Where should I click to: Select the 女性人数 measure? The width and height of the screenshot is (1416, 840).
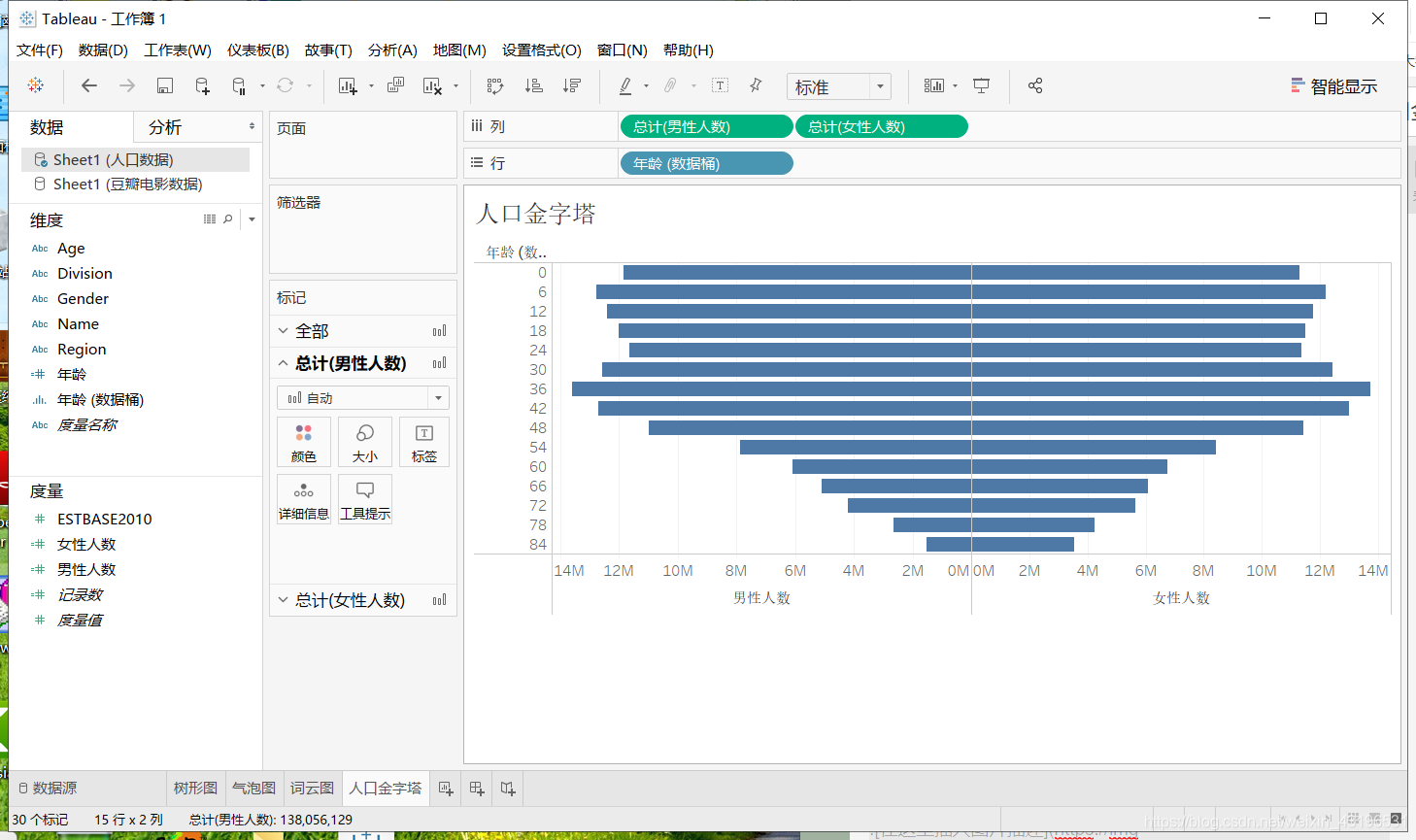[x=86, y=545]
